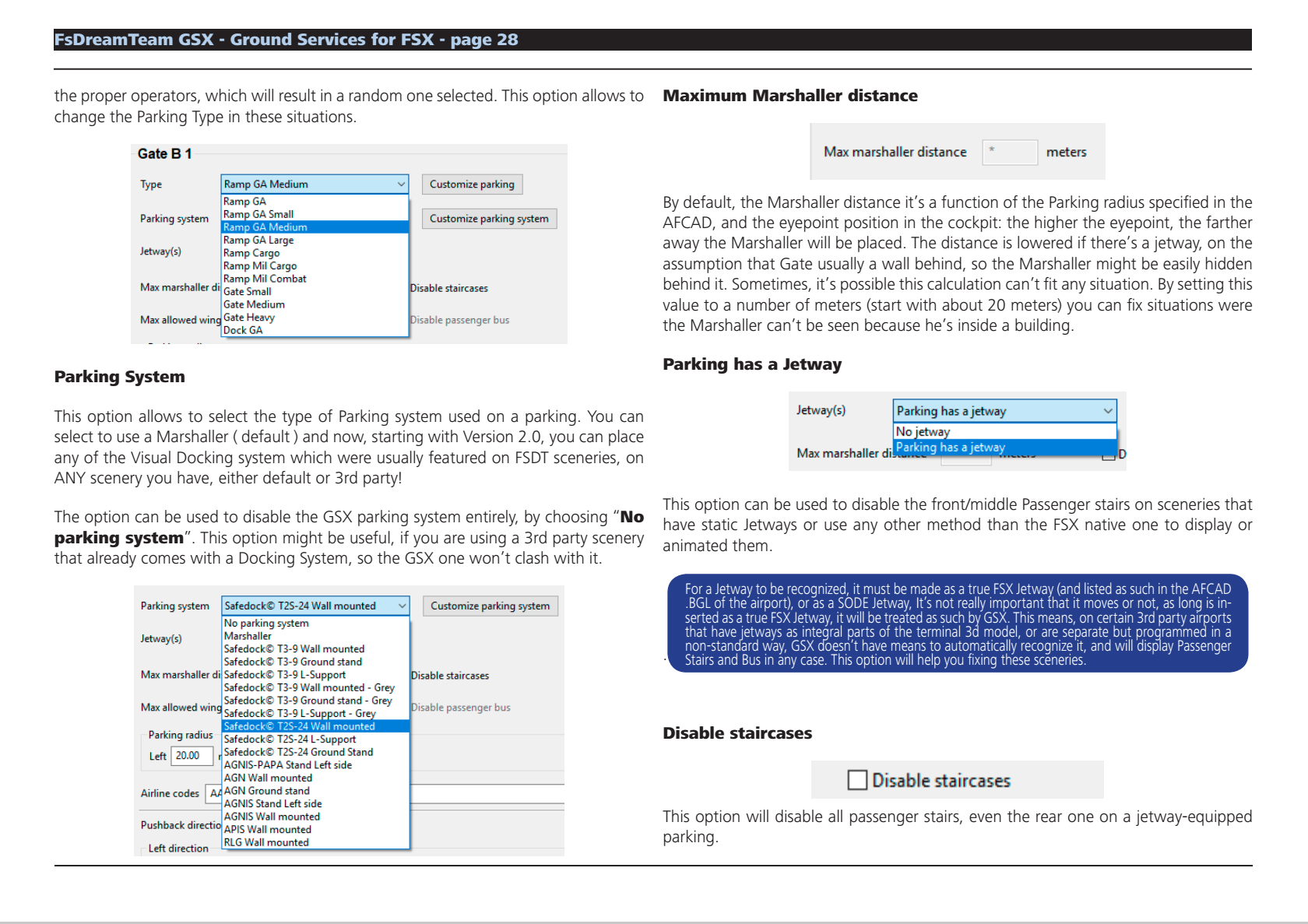Open the Ramp GA Medium Type dropdown
Screen dimensions: 1308x924
pos(315,184)
